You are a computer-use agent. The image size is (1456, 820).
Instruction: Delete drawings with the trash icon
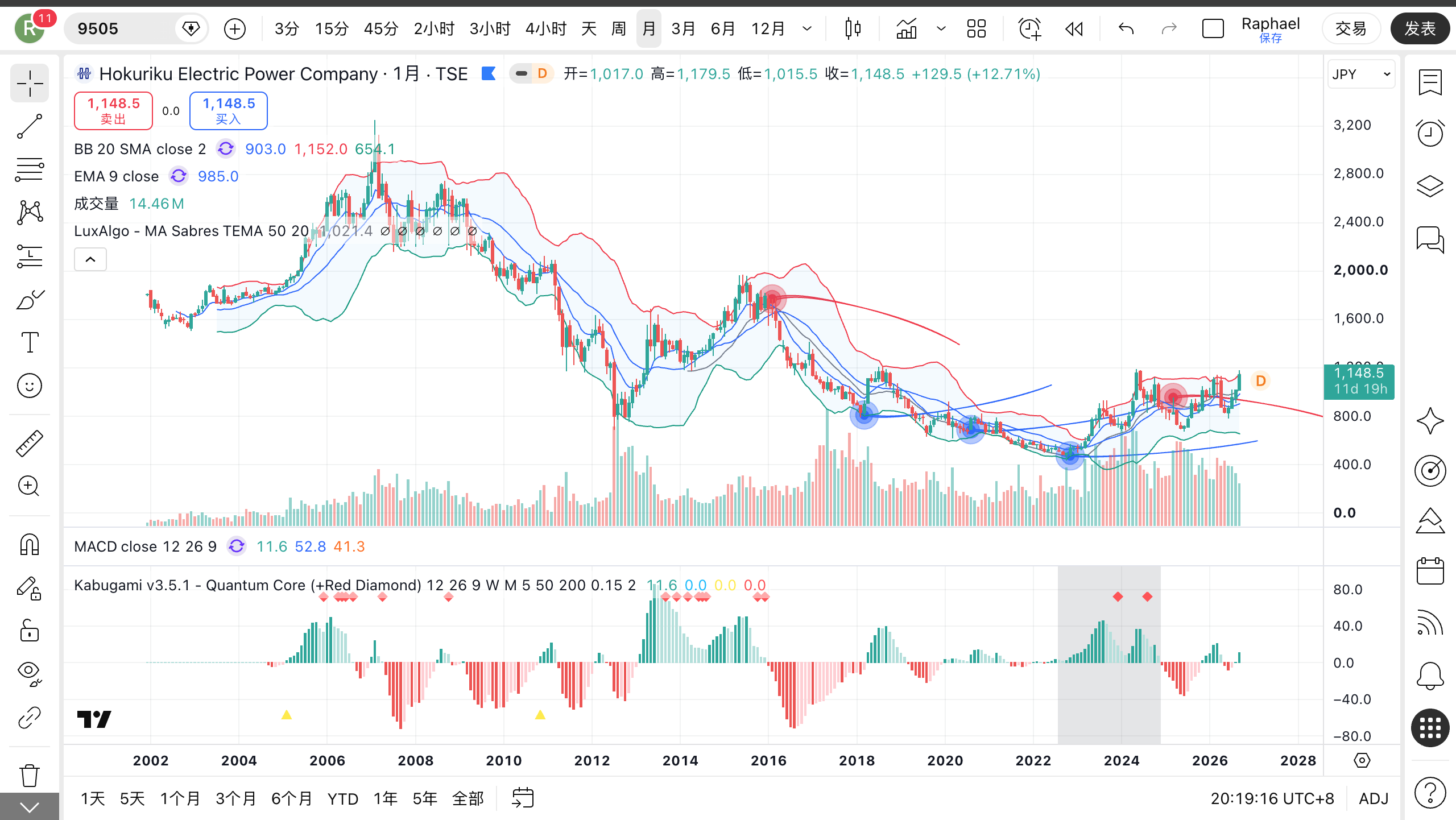coord(30,775)
